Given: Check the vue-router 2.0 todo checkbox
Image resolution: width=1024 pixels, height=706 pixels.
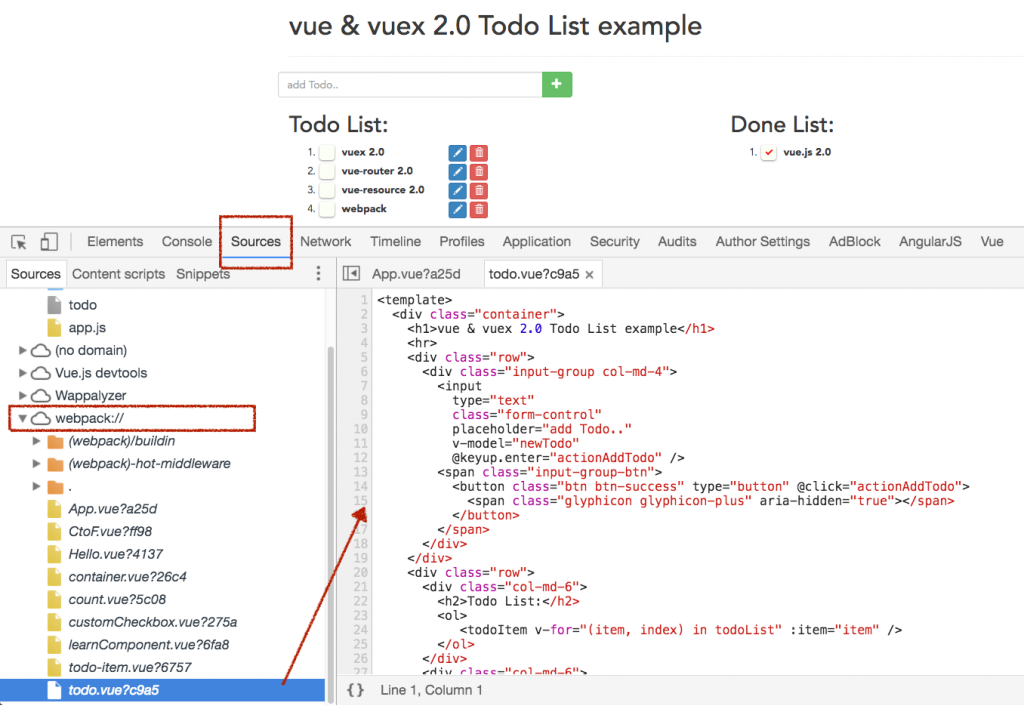Looking at the screenshot, I should point(327,171).
